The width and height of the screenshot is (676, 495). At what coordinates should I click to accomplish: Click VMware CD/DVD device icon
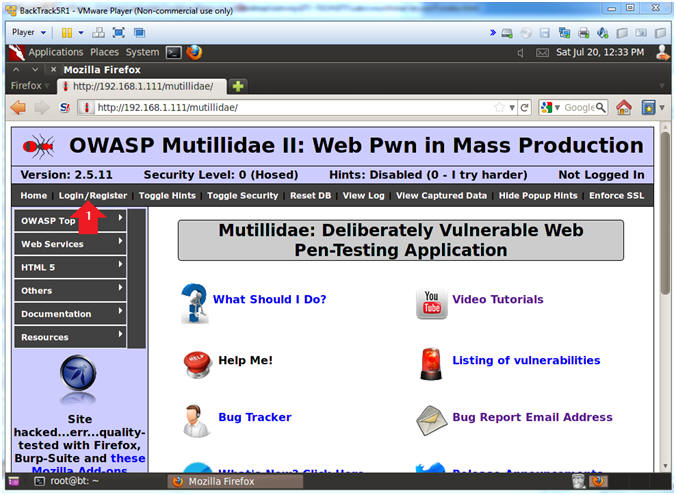coord(526,33)
